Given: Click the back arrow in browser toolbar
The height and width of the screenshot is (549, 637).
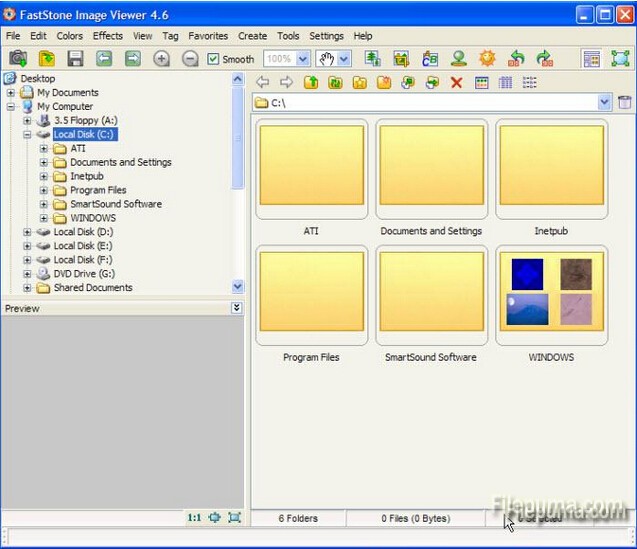Looking at the screenshot, I should coord(263,82).
